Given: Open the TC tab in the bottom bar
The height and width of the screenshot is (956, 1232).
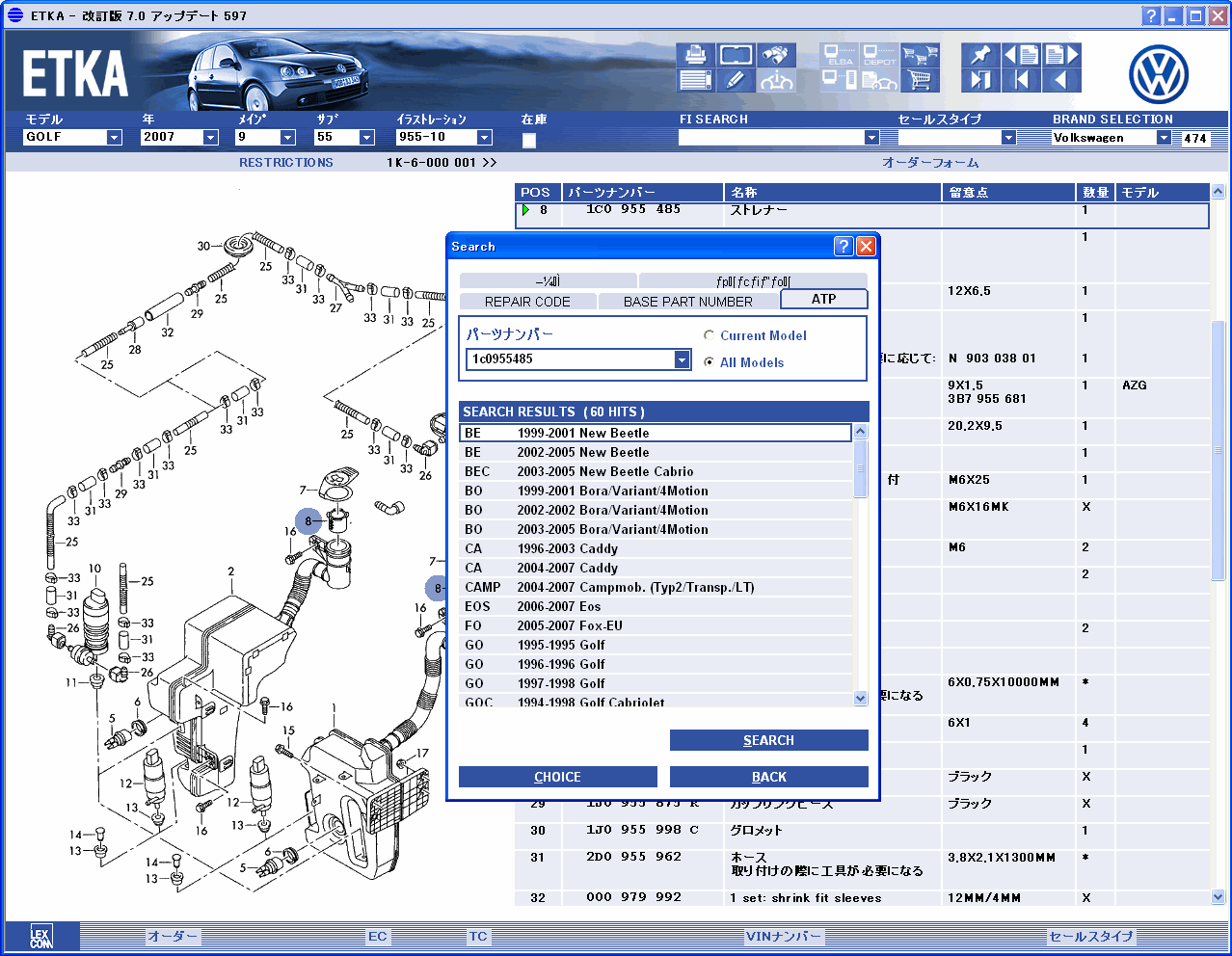Looking at the screenshot, I should click(x=478, y=936).
